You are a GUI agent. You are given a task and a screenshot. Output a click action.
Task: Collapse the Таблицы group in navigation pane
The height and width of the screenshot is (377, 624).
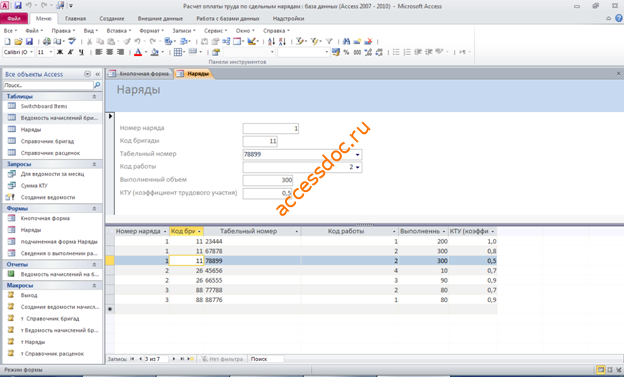[x=94, y=97]
